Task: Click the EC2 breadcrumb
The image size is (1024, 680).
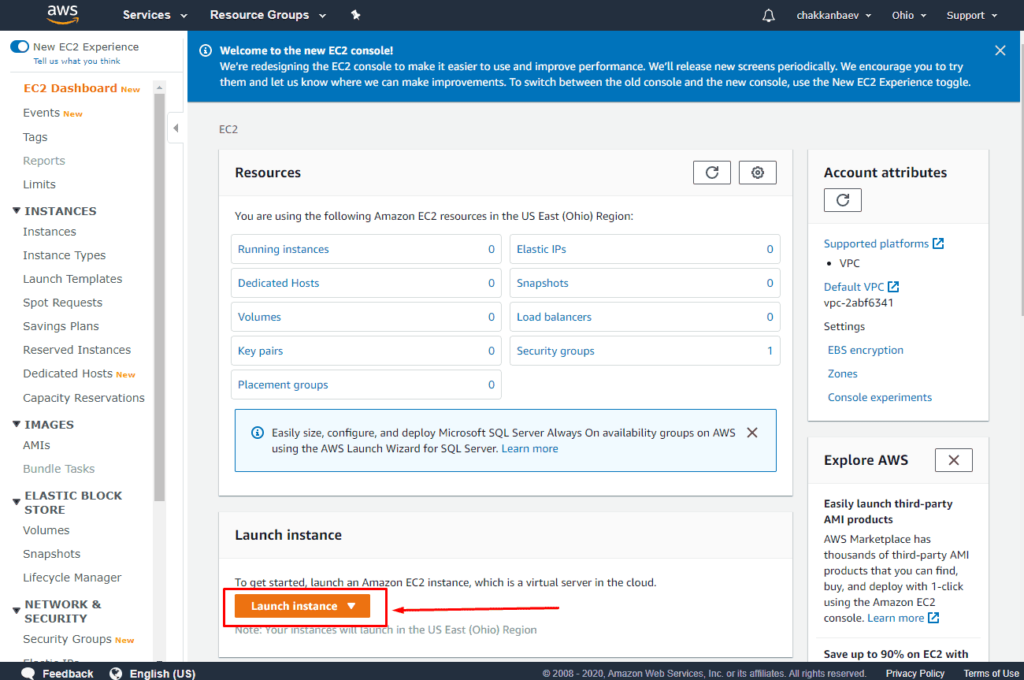Action: pyautogui.click(x=228, y=129)
